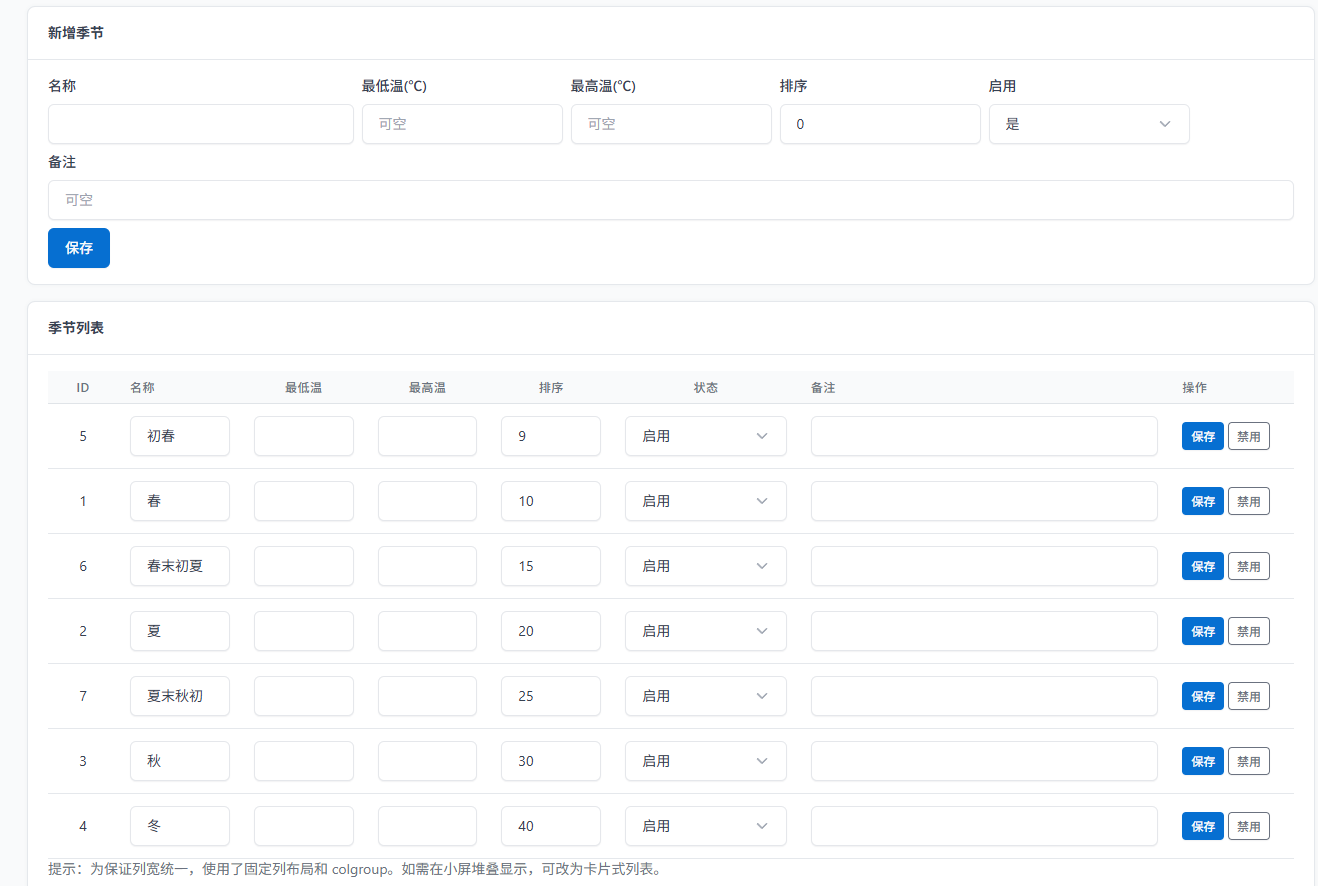Click the 名称 input field in the form
Screen dimensions: 1318x886
200,124
